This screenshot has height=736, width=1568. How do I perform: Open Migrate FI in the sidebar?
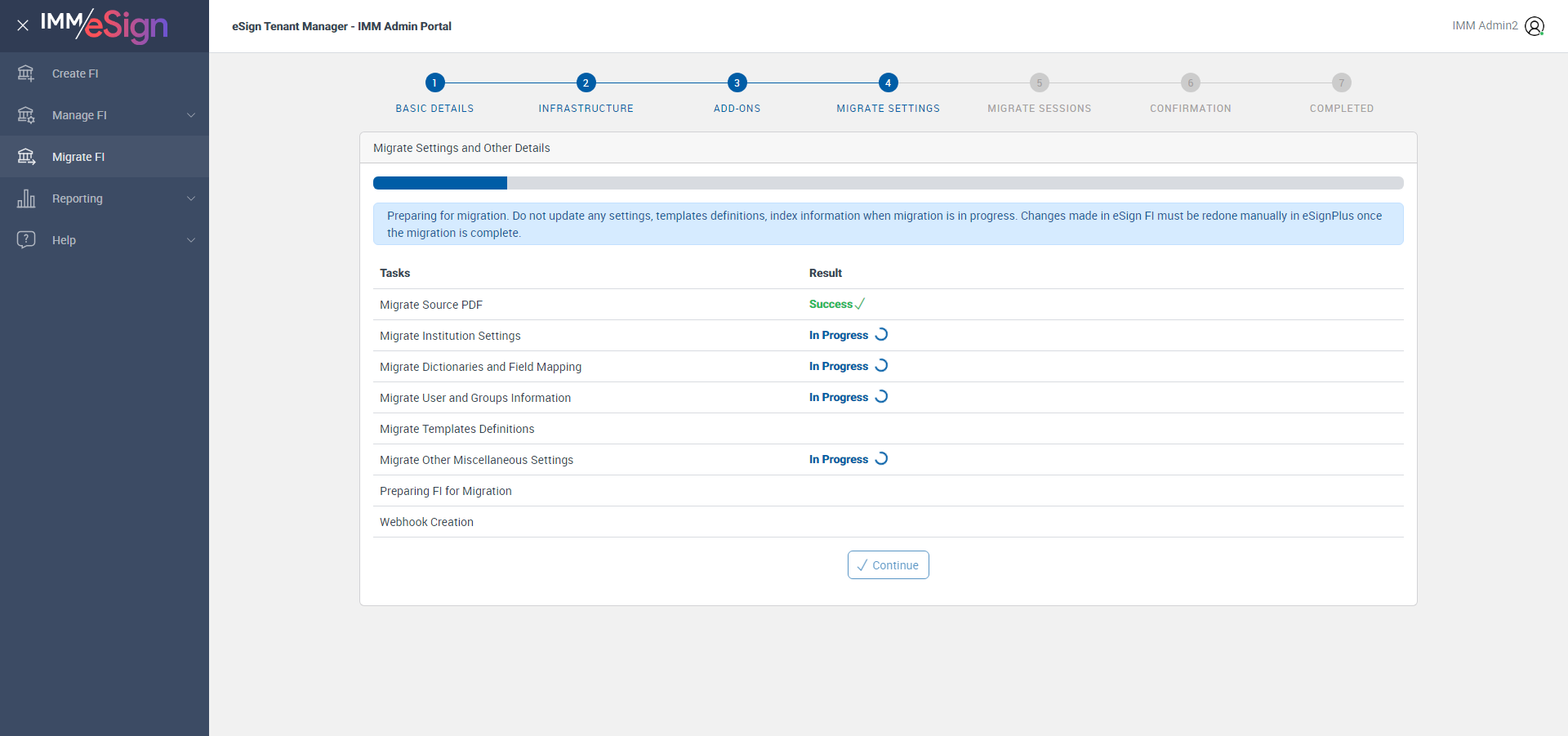pos(78,157)
